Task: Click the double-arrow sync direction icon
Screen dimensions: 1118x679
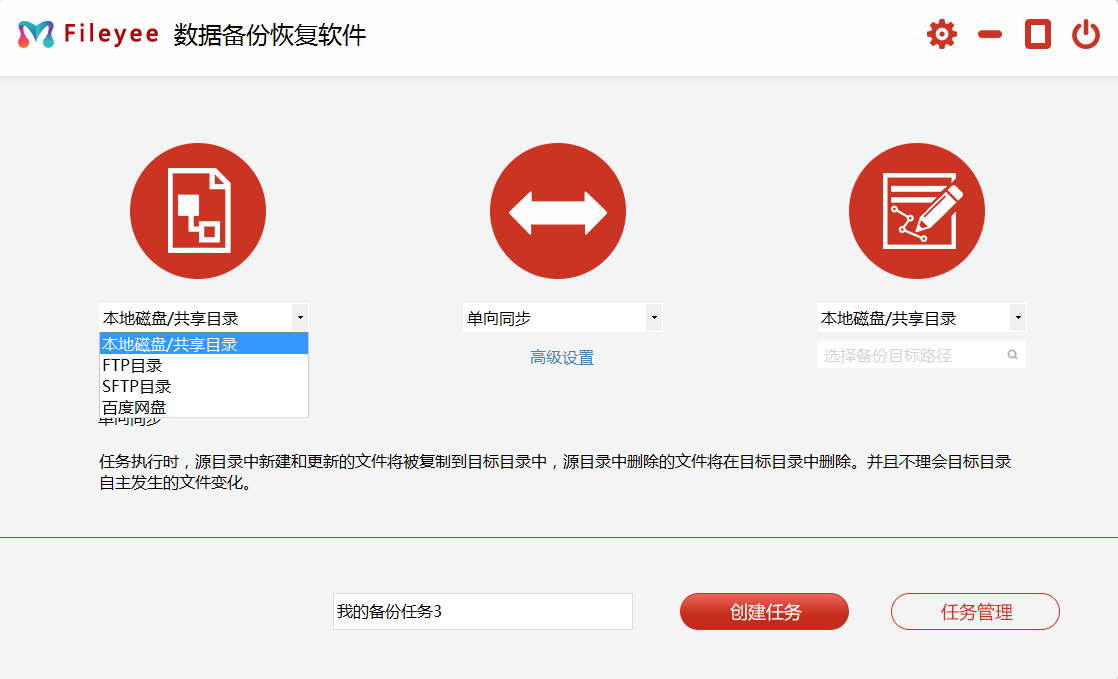Action: 557,211
